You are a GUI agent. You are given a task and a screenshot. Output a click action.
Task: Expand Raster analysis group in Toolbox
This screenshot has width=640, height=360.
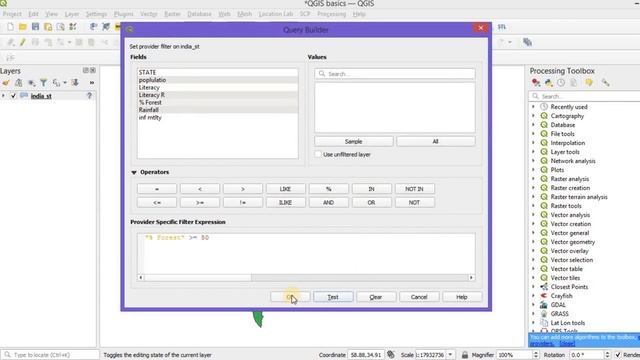pos(533,179)
